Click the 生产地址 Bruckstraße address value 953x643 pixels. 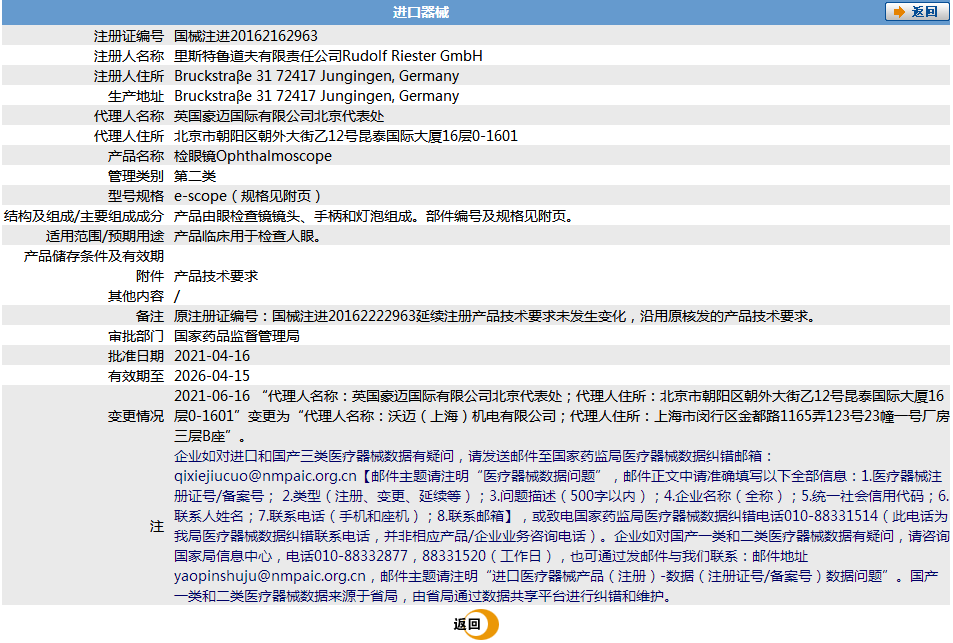point(316,96)
